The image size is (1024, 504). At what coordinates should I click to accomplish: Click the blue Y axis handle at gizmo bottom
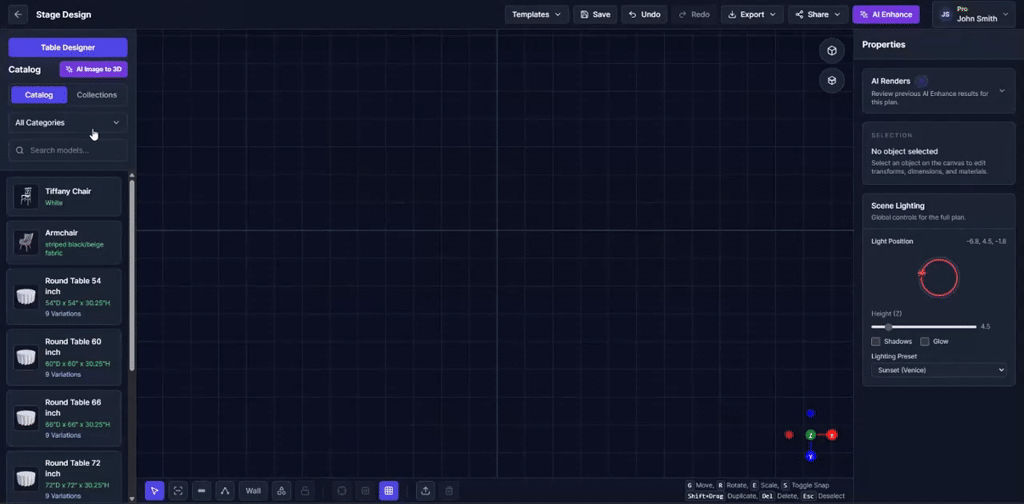tap(810, 456)
